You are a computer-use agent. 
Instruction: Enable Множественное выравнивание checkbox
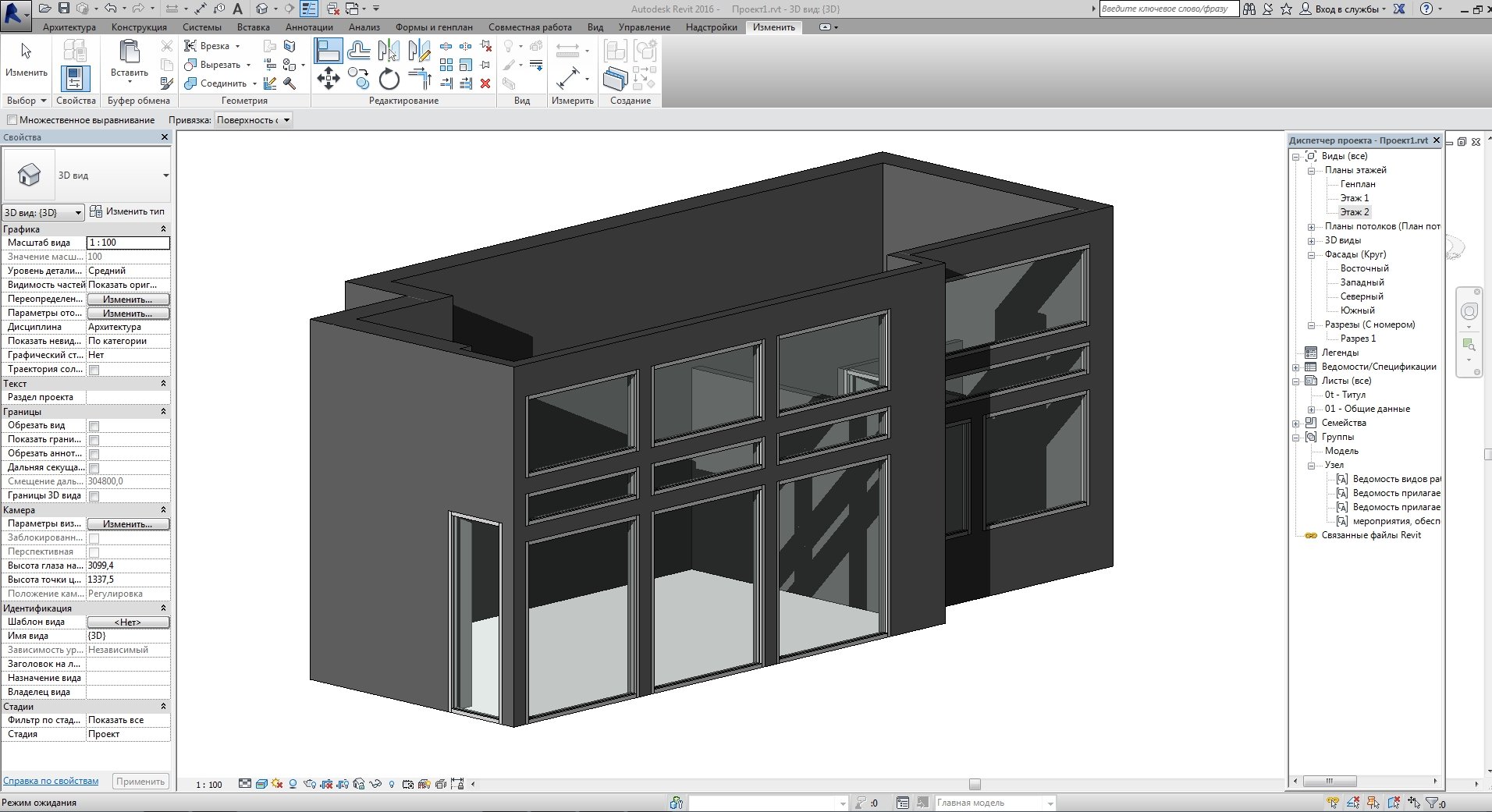point(12,120)
